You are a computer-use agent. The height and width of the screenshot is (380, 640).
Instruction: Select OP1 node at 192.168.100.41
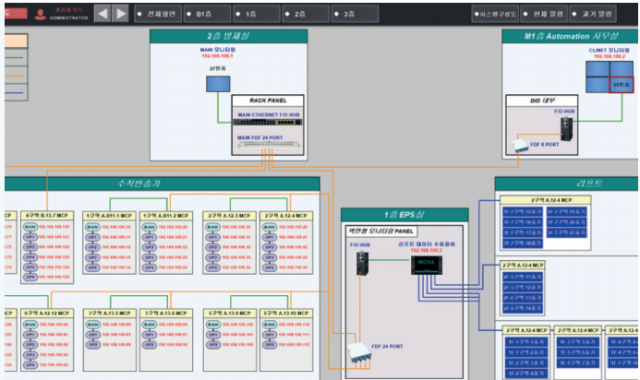pos(269,237)
